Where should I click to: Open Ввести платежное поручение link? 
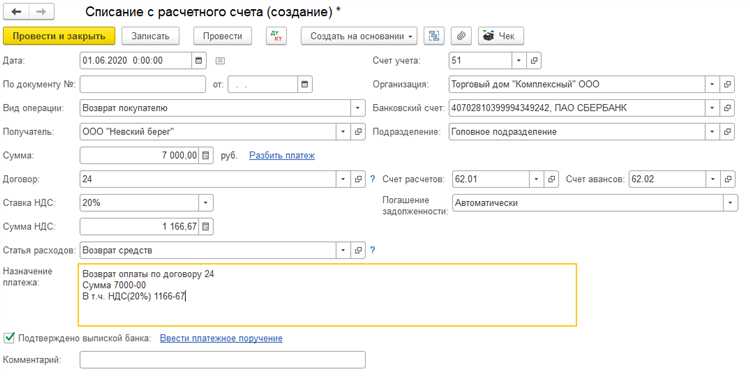click(x=221, y=338)
